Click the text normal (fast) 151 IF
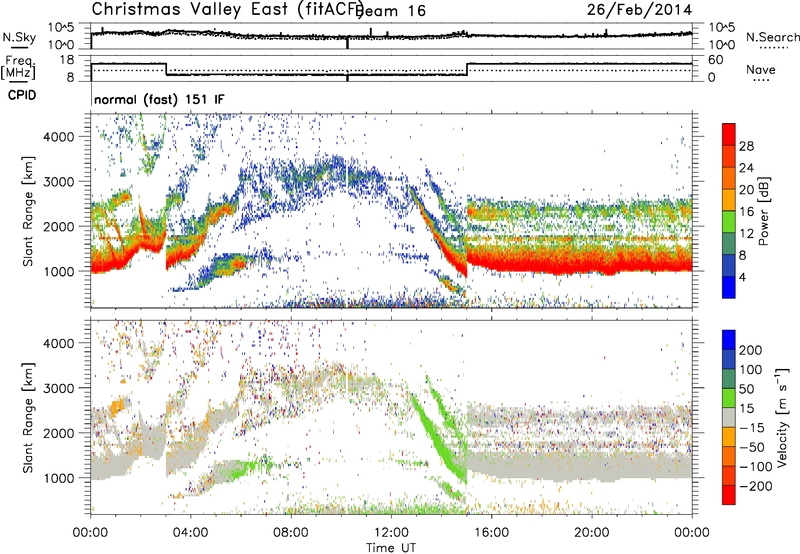 click(x=159, y=99)
